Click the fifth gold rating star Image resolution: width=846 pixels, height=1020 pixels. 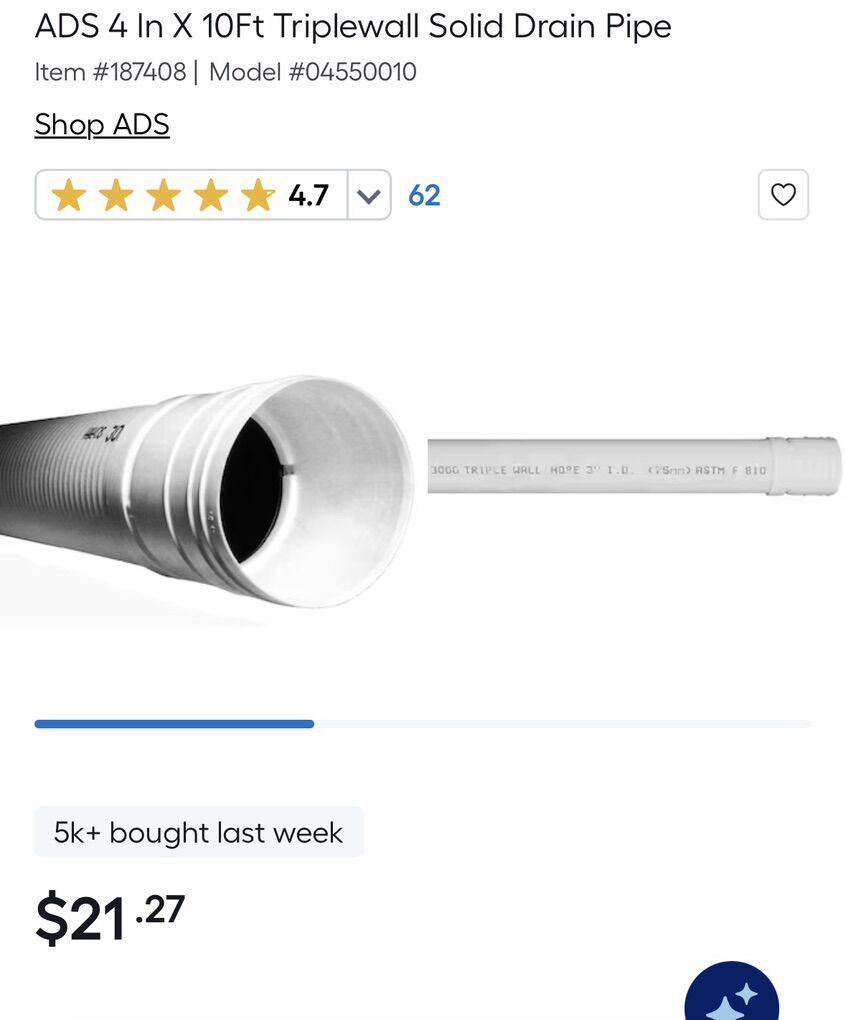pyautogui.click(x=258, y=195)
